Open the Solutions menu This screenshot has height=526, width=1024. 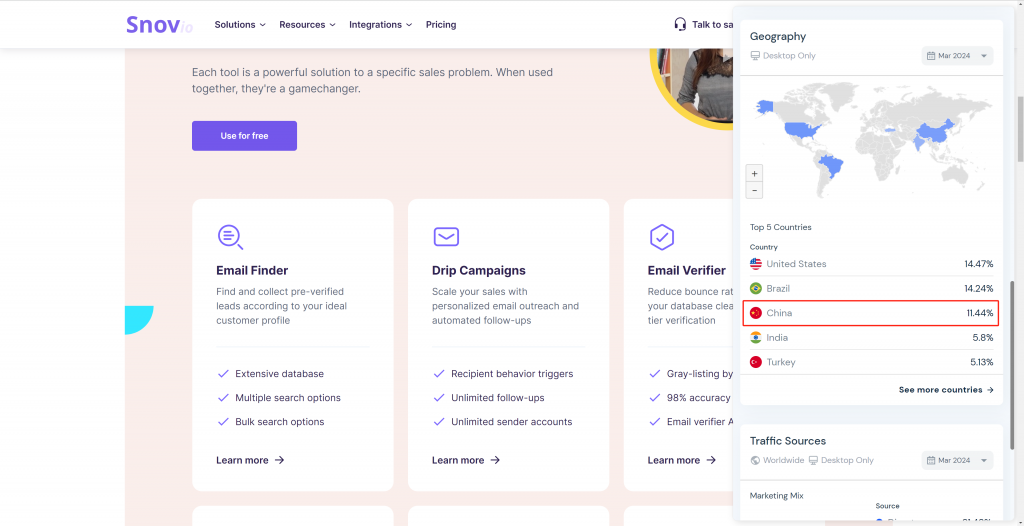click(240, 25)
